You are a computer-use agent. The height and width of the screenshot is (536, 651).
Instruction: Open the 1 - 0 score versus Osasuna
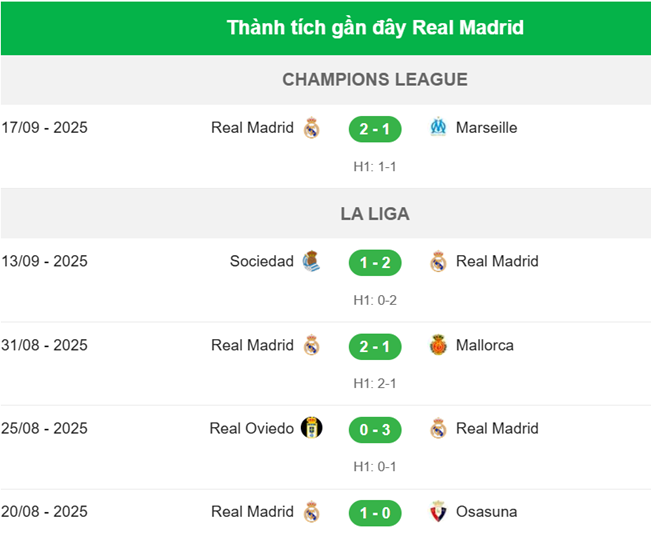coord(375,513)
